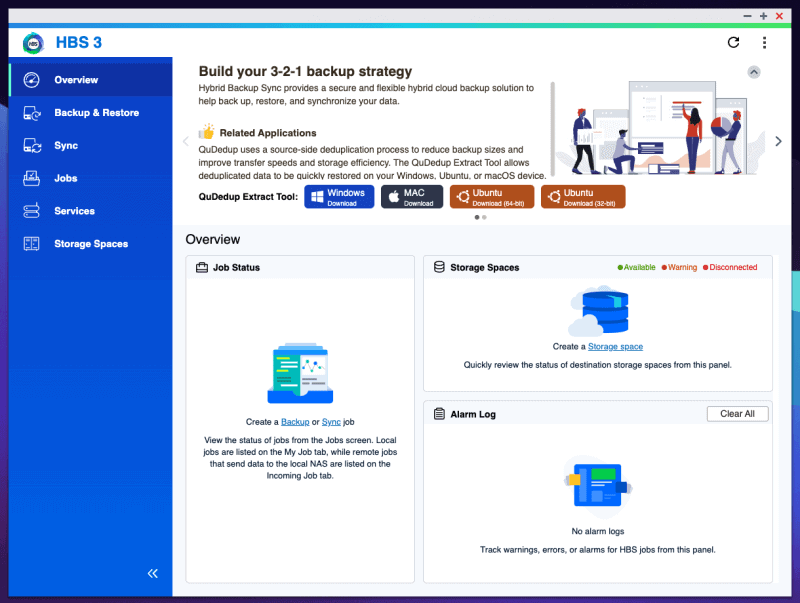This screenshot has height=603, width=800.
Task: Open Backup & Restore section
Action: click(91, 113)
